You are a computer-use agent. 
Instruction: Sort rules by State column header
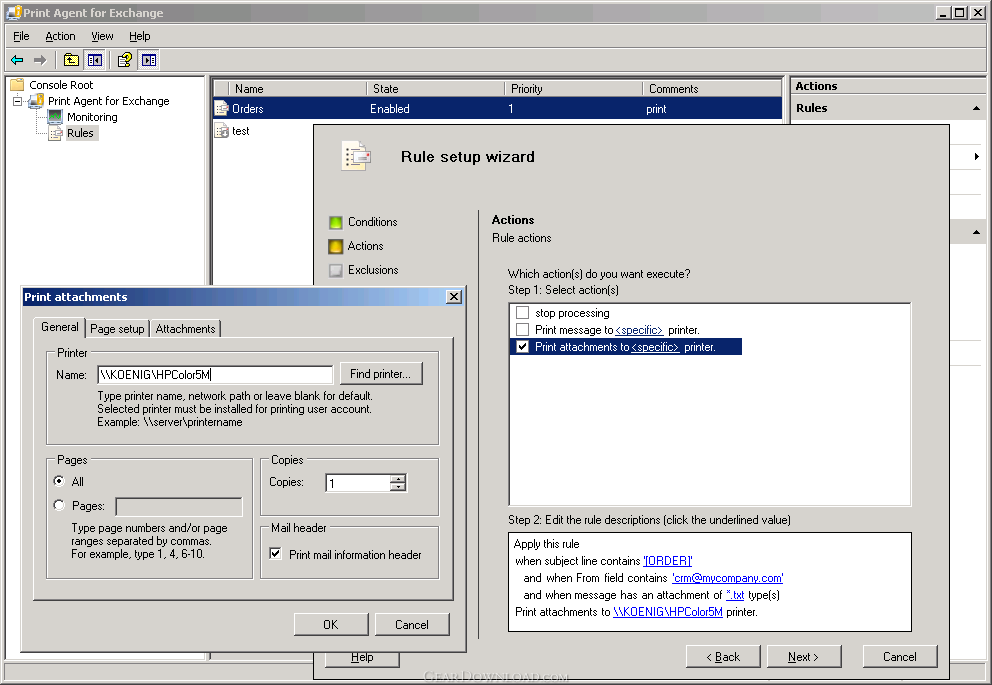(435, 89)
